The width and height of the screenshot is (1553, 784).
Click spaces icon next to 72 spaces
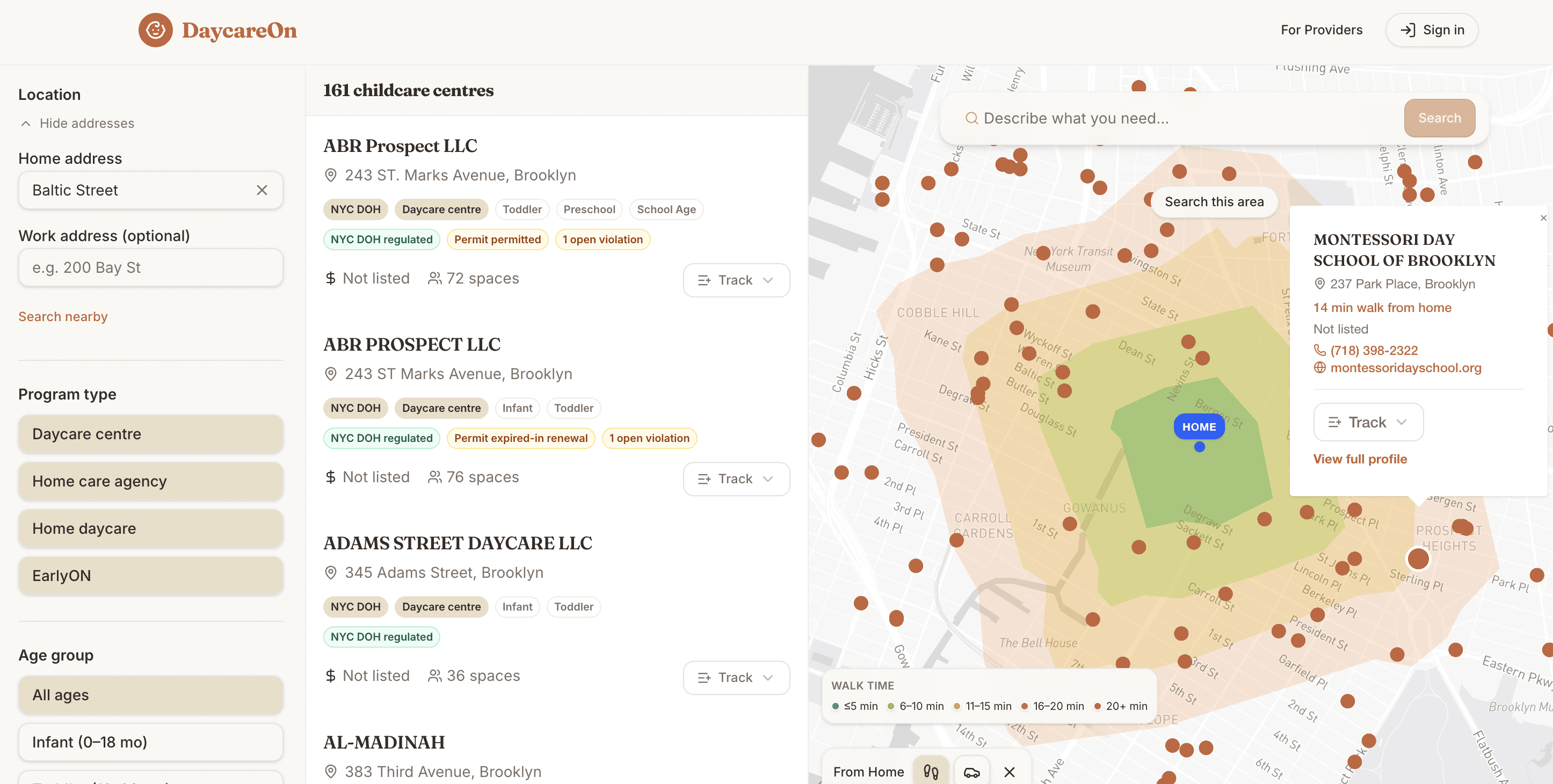434,278
